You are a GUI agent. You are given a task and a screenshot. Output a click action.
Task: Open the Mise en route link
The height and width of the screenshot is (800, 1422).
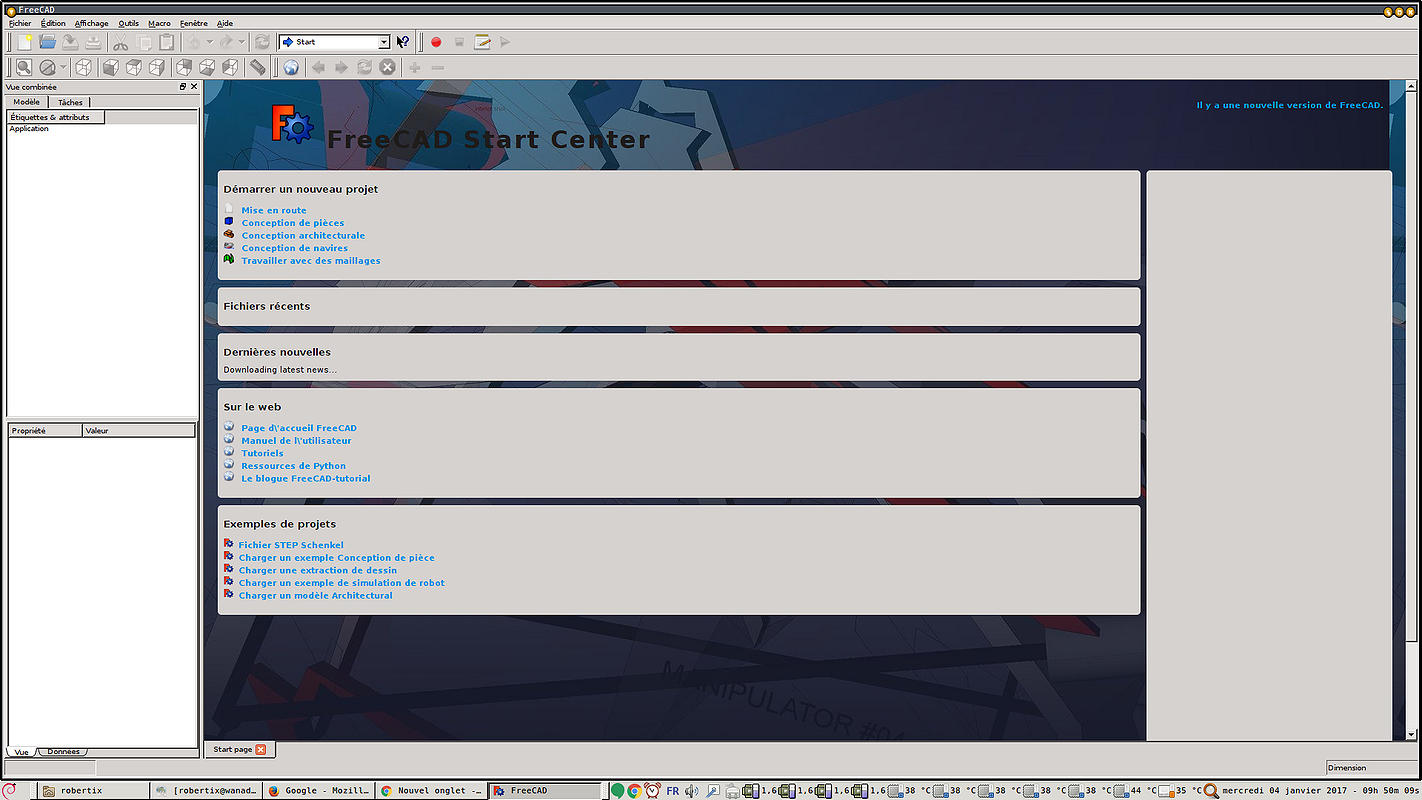(274, 210)
